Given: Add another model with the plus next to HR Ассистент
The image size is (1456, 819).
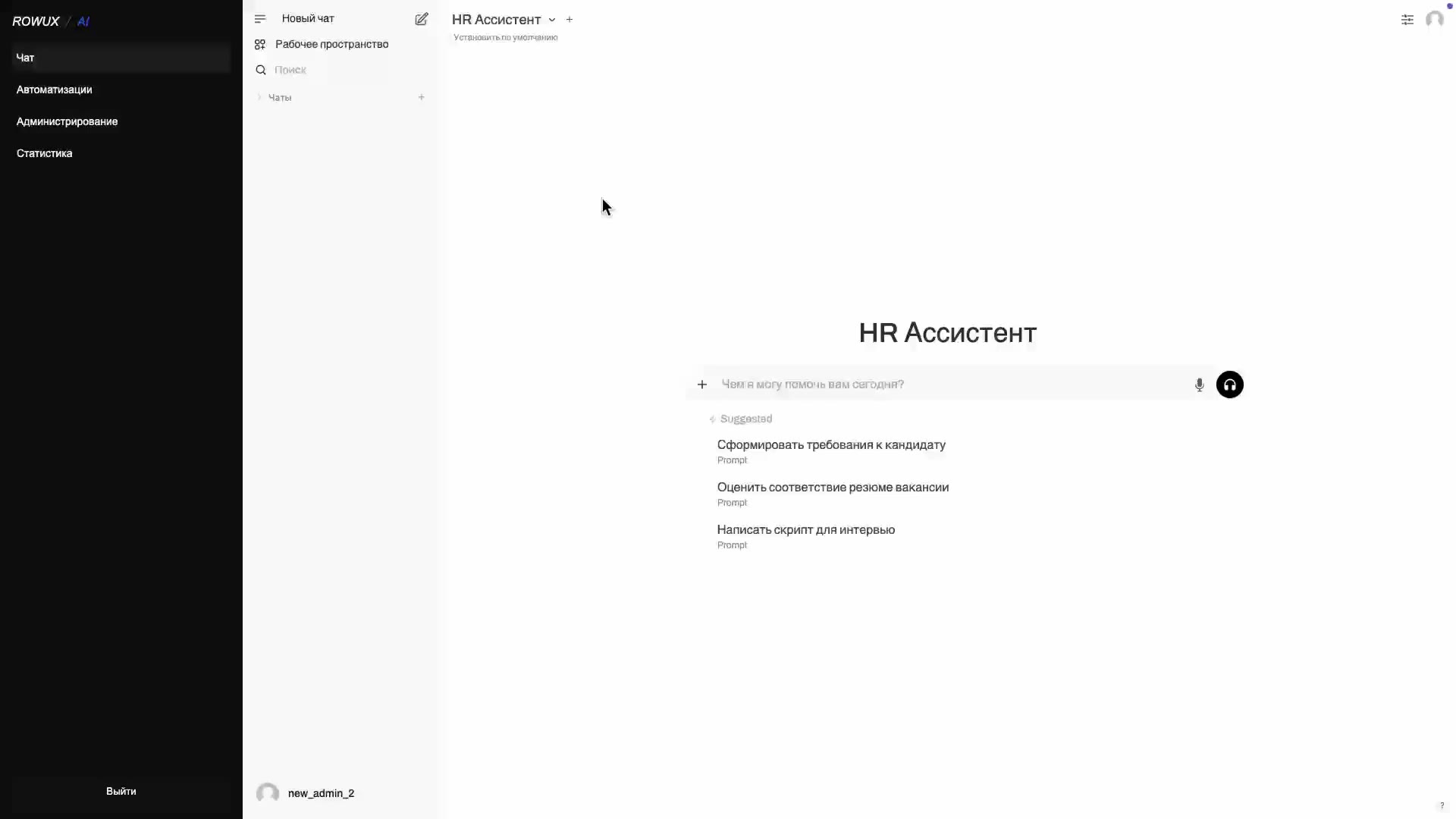Looking at the screenshot, I should tap(570, 20).
